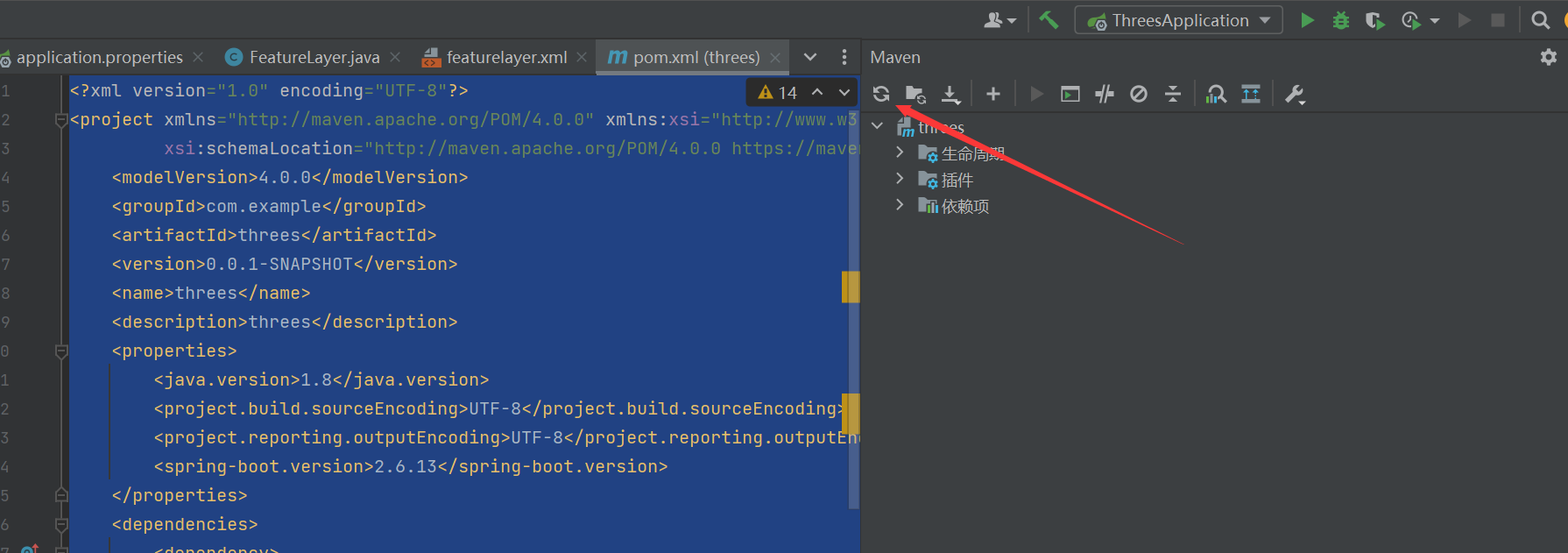
Task: Add a Maven project with plus icon
Action: [992, 94]
